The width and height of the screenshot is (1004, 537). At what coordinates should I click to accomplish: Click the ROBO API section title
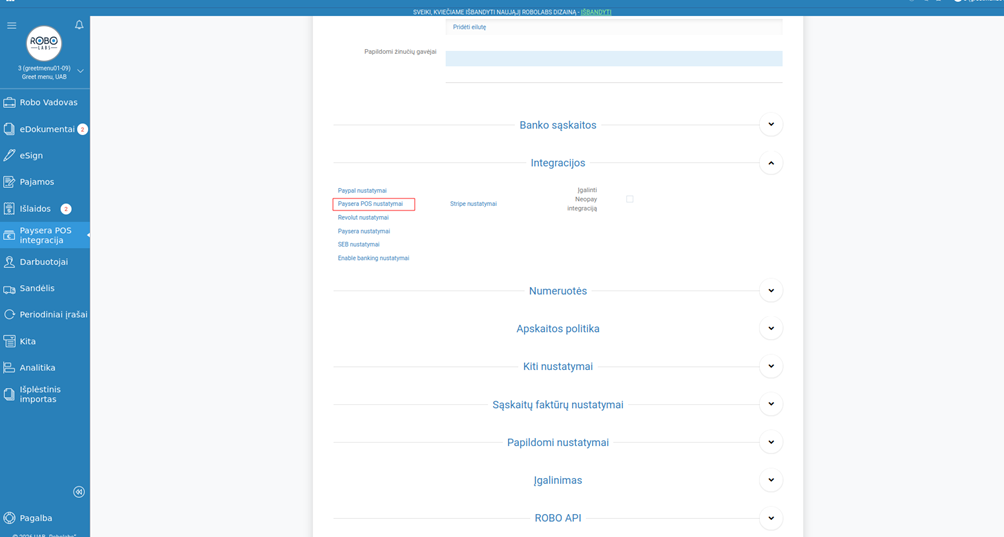[558, 518]
